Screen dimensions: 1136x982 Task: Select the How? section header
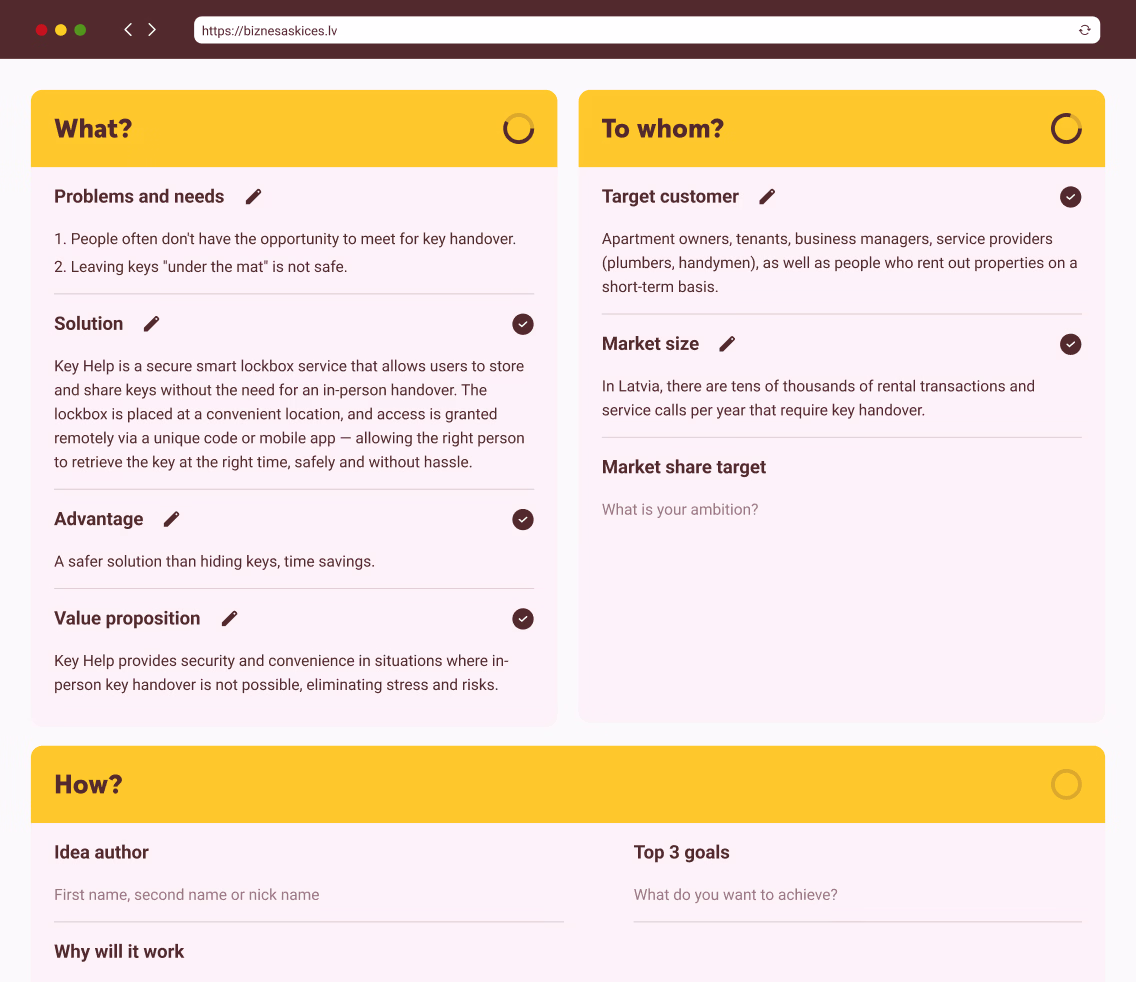tap(88, 784)
